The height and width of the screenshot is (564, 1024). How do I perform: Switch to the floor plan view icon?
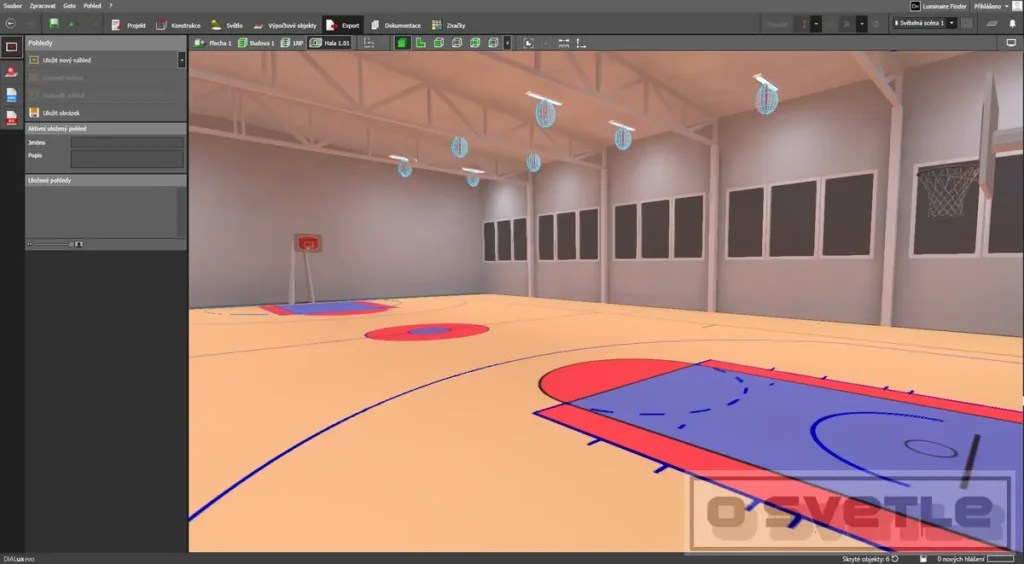(x=421, y=43)
